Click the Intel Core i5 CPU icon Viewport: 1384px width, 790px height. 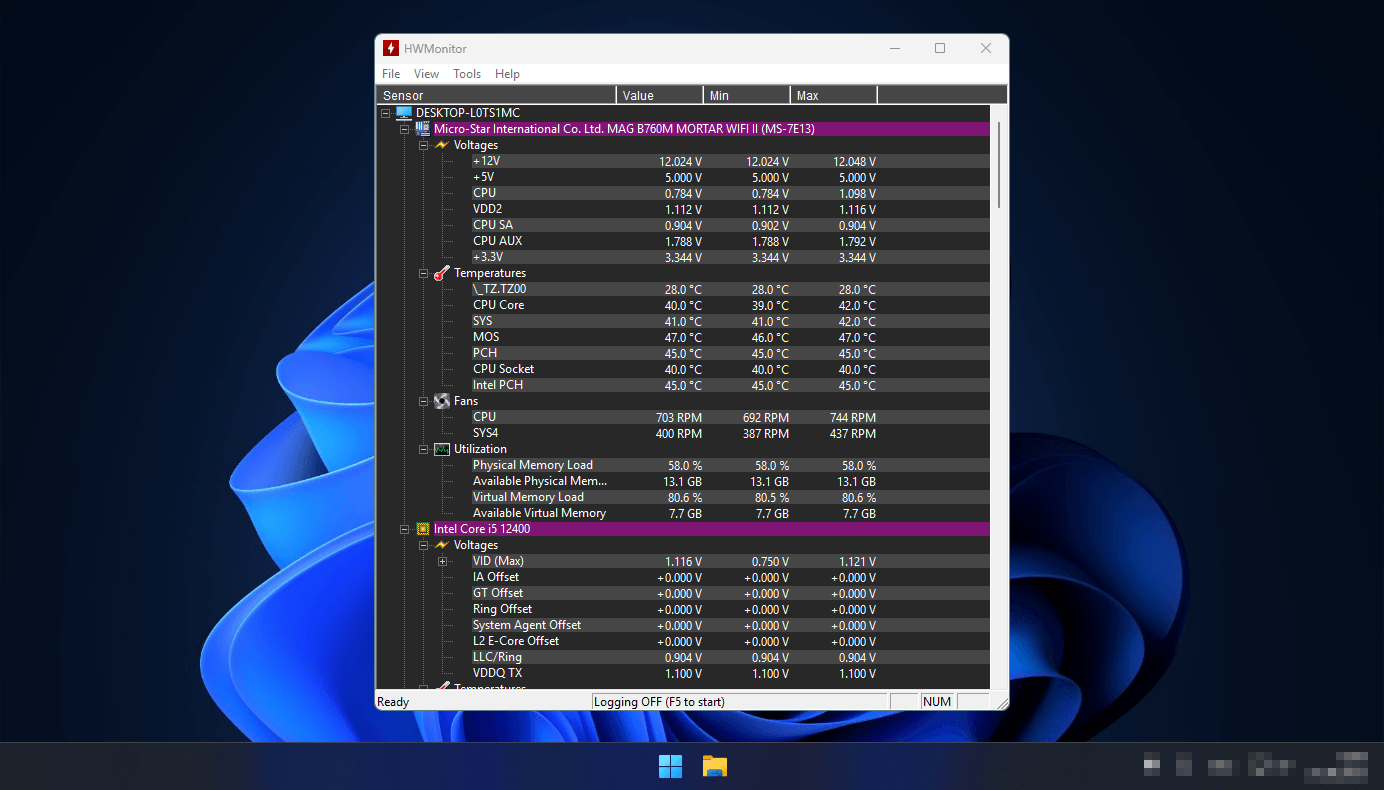[422, 529]
